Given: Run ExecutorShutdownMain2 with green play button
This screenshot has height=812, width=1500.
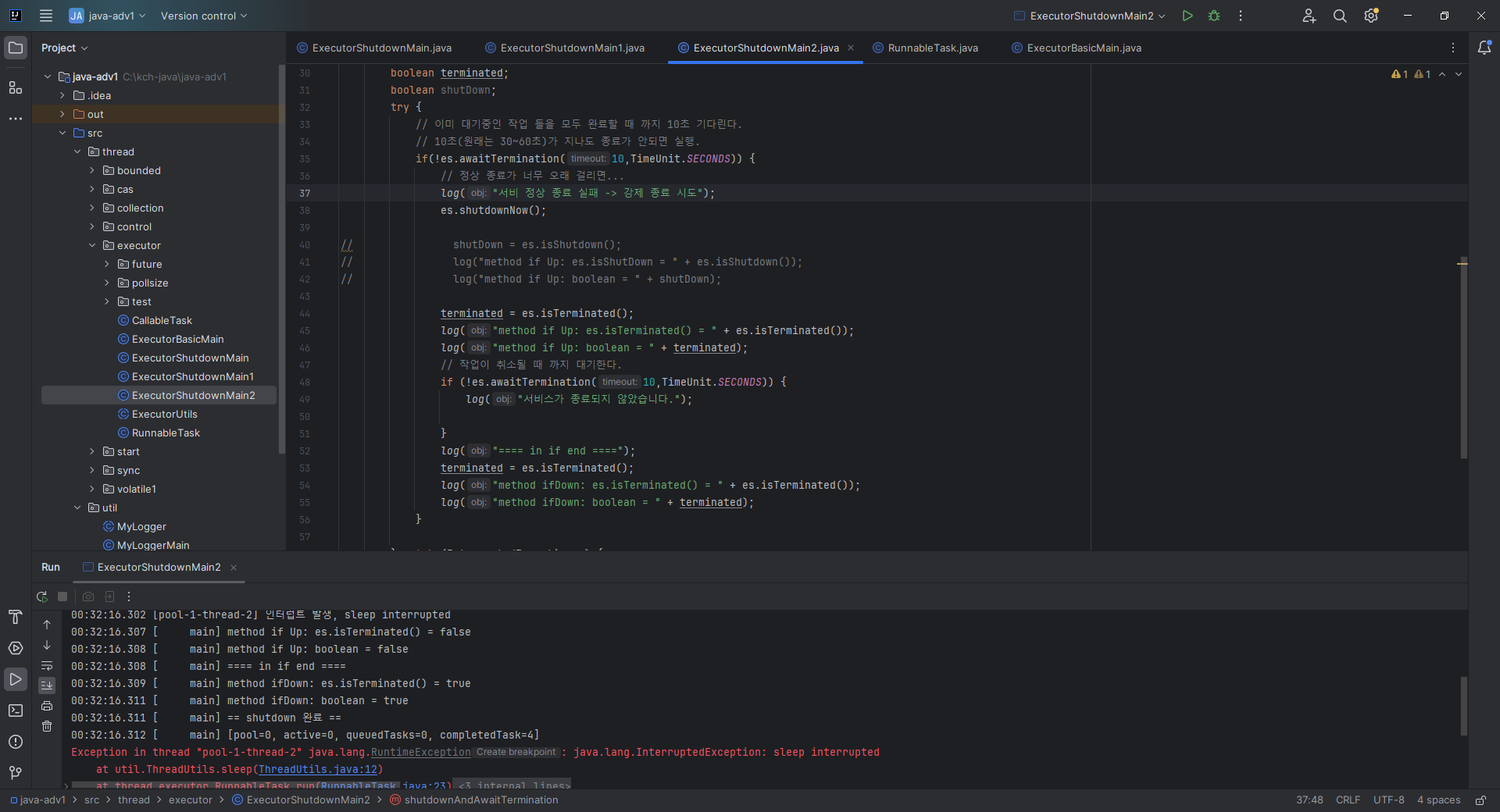Looking at the screenshot, I should [1187, 16].
